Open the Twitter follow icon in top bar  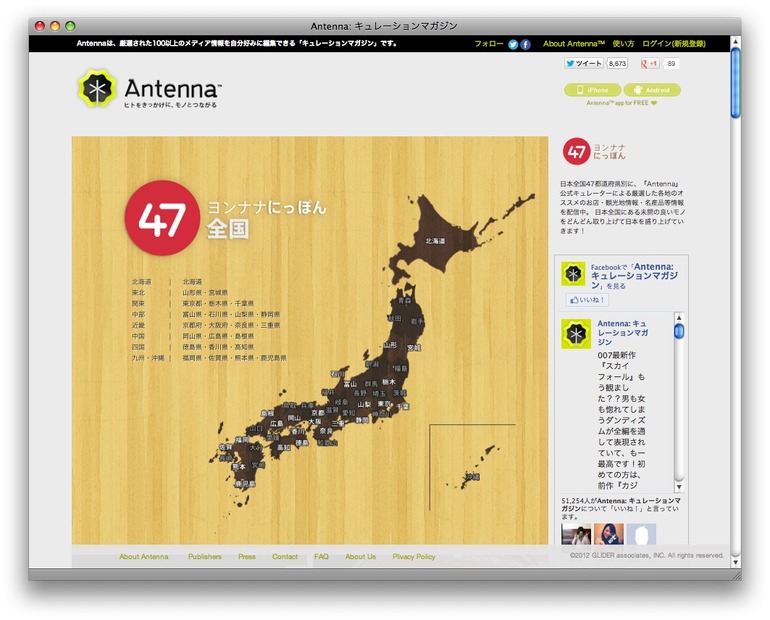[513, 44]
